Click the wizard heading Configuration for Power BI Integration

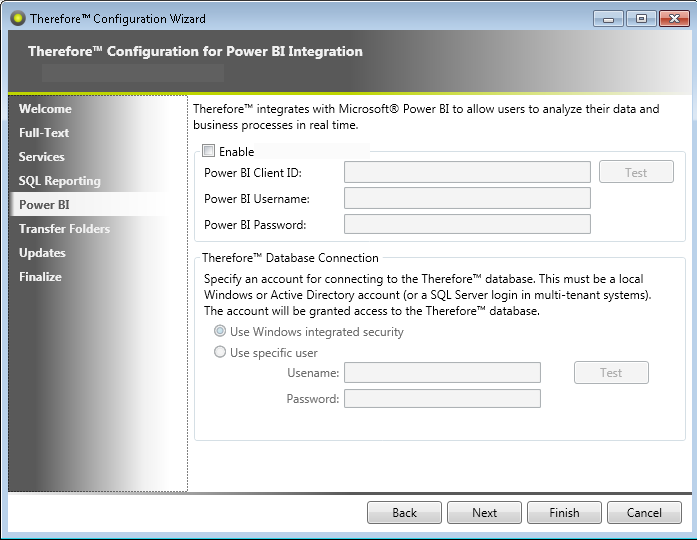(195, 51)
